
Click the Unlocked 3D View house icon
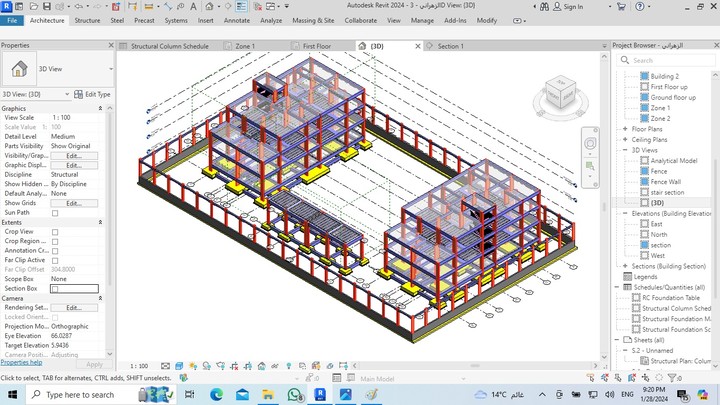pyautogui.click(x=261, y=366)
